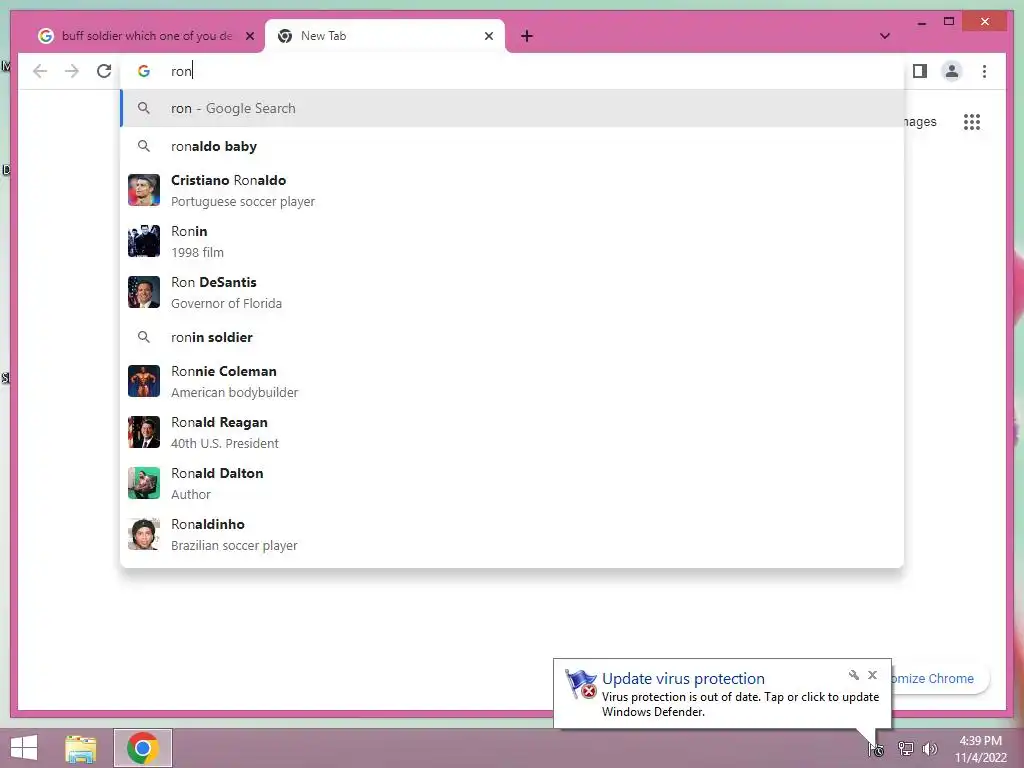Screen dimensions: 1024x768
Task: Open the Windows Start menu
Action: (24, 748)
